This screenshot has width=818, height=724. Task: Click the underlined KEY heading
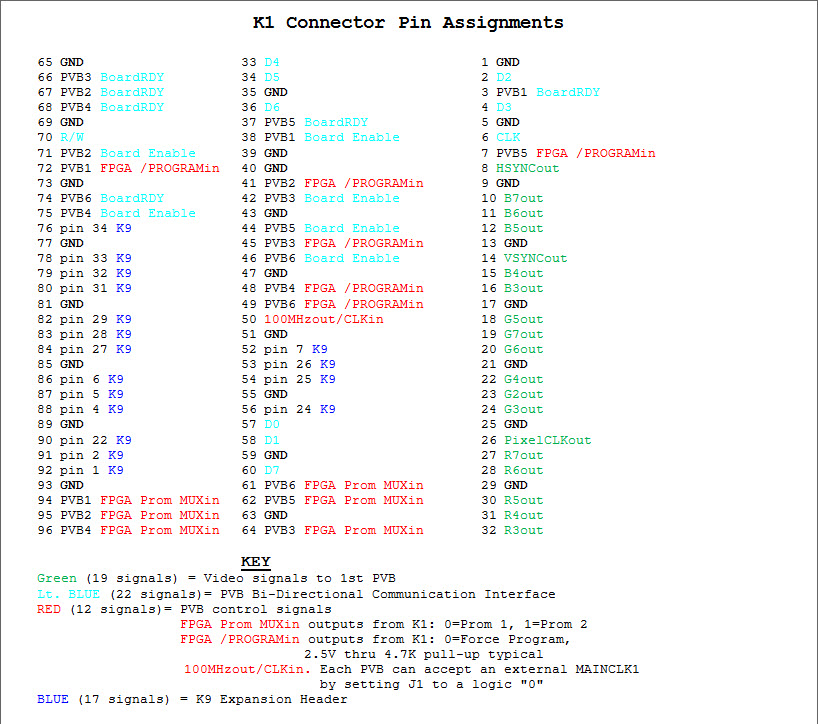pyautogui.click(x=256, y=561)
